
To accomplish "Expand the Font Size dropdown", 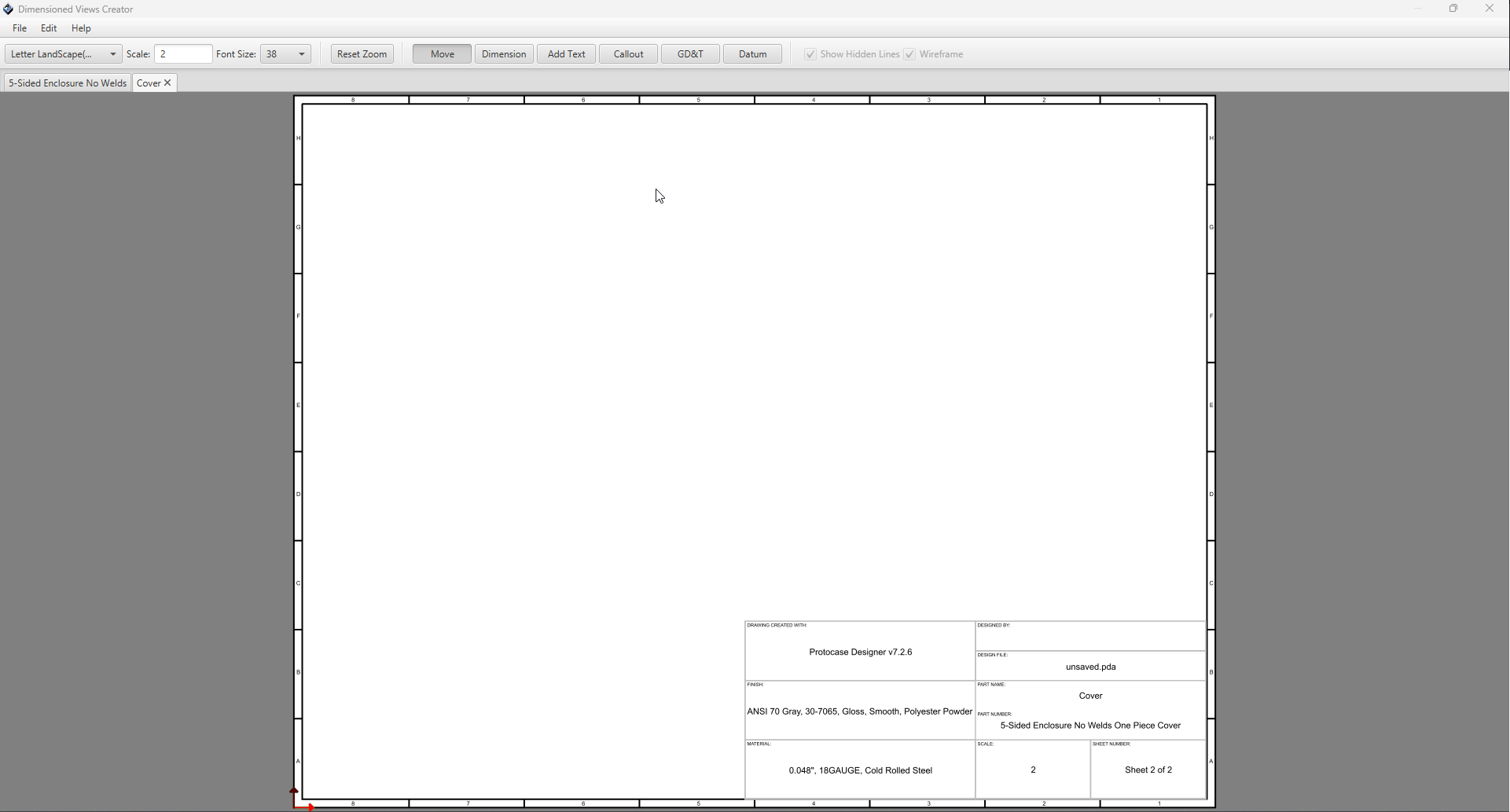I will [301, 54].
